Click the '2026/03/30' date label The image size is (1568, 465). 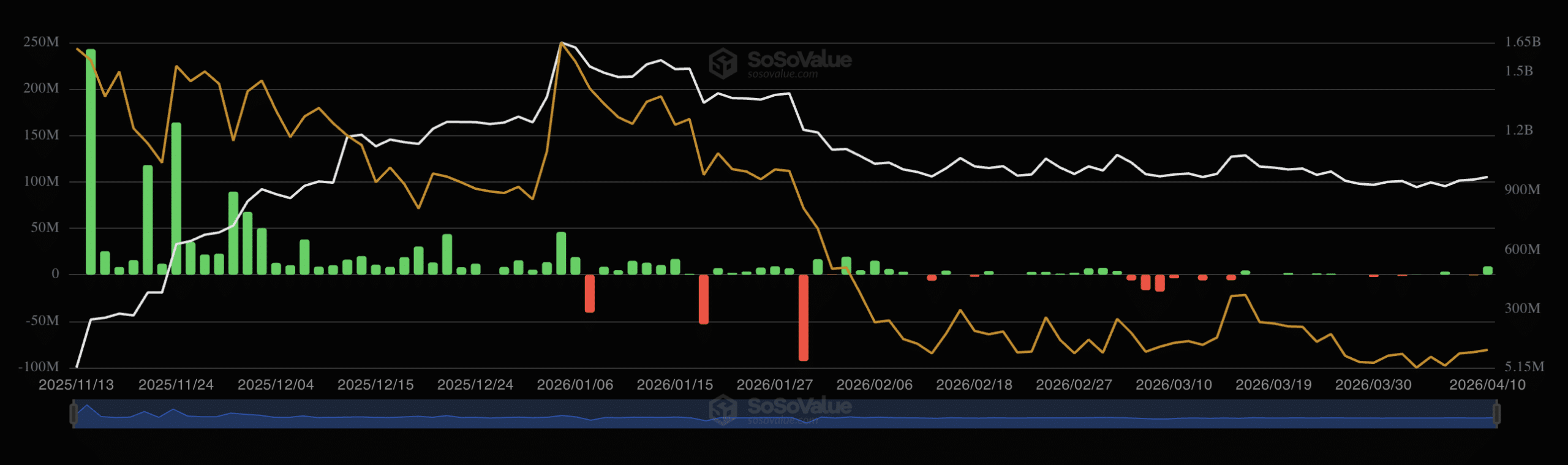(1374, 385)
